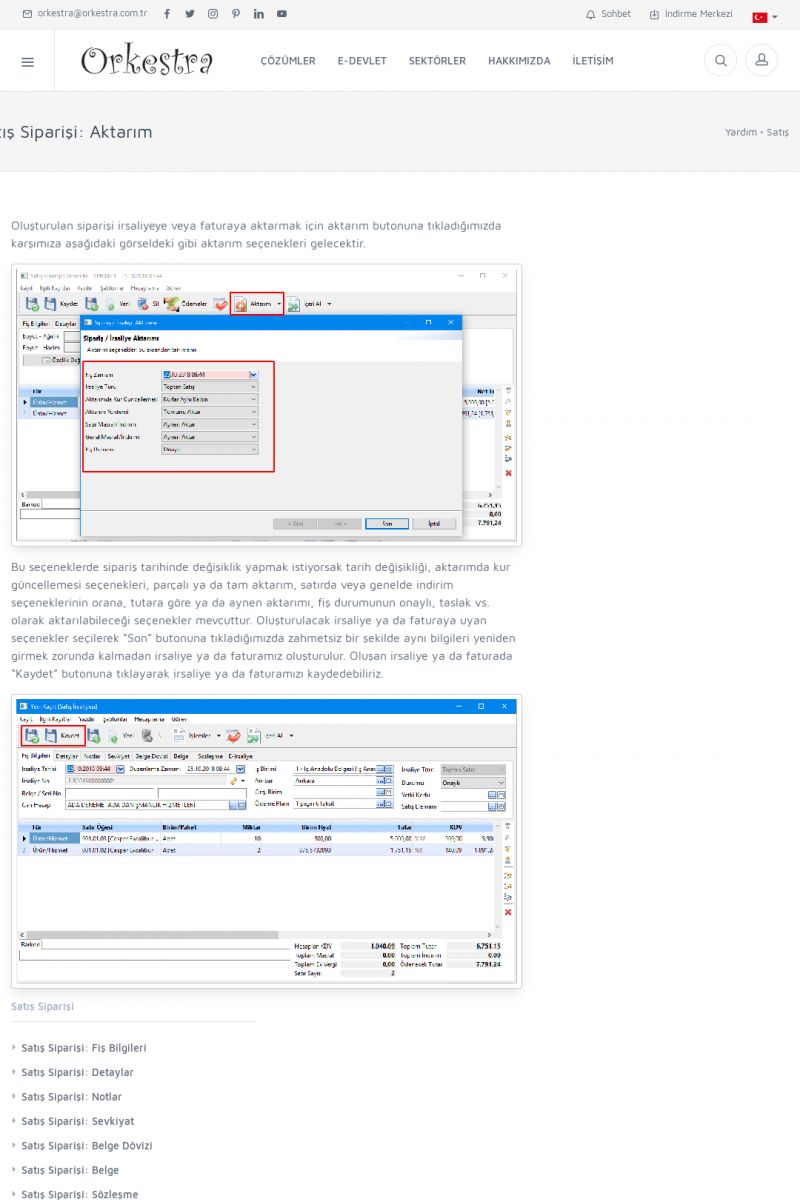
Task: Open the hamburger side menu
Action: [x=27, y=61]
